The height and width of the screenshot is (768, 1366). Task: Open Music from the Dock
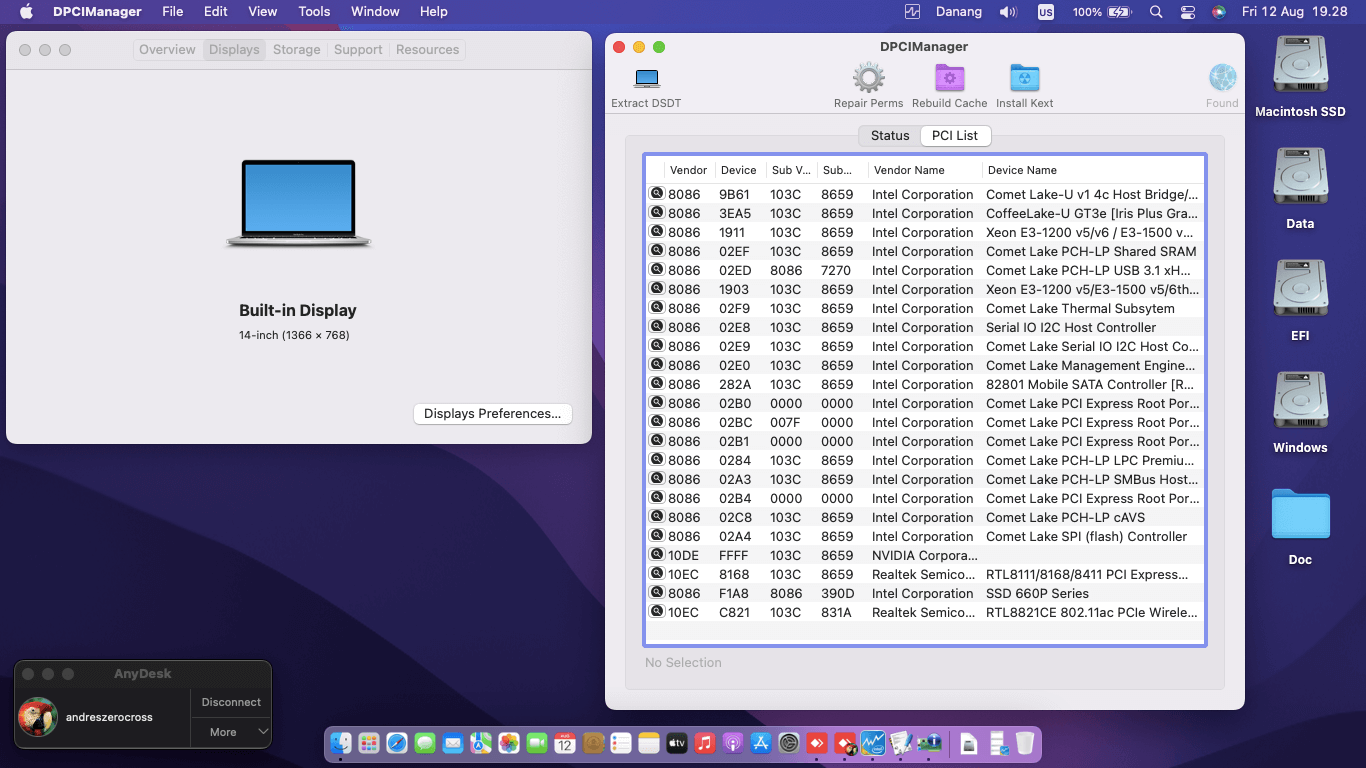click(705, 743)
